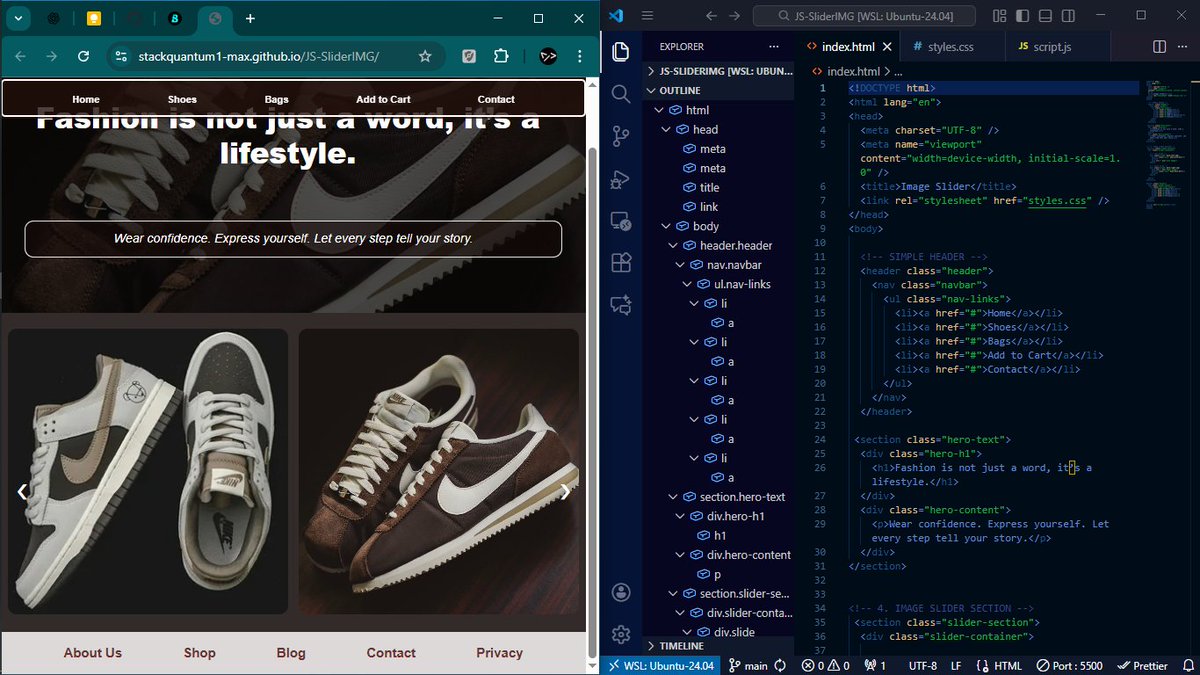This screenshot has width=1200, height=675.
Task: Go back using VS Code navigation arrow
Action: point(711,16)
